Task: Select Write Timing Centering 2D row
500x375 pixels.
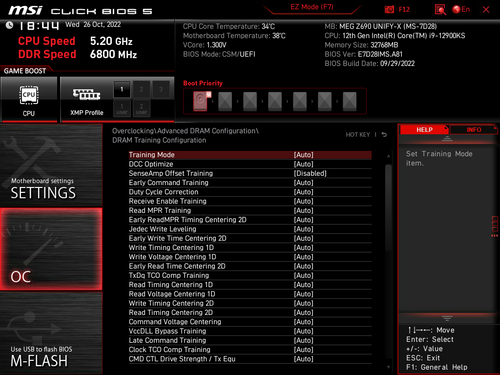Action: [x=250, y=303]
